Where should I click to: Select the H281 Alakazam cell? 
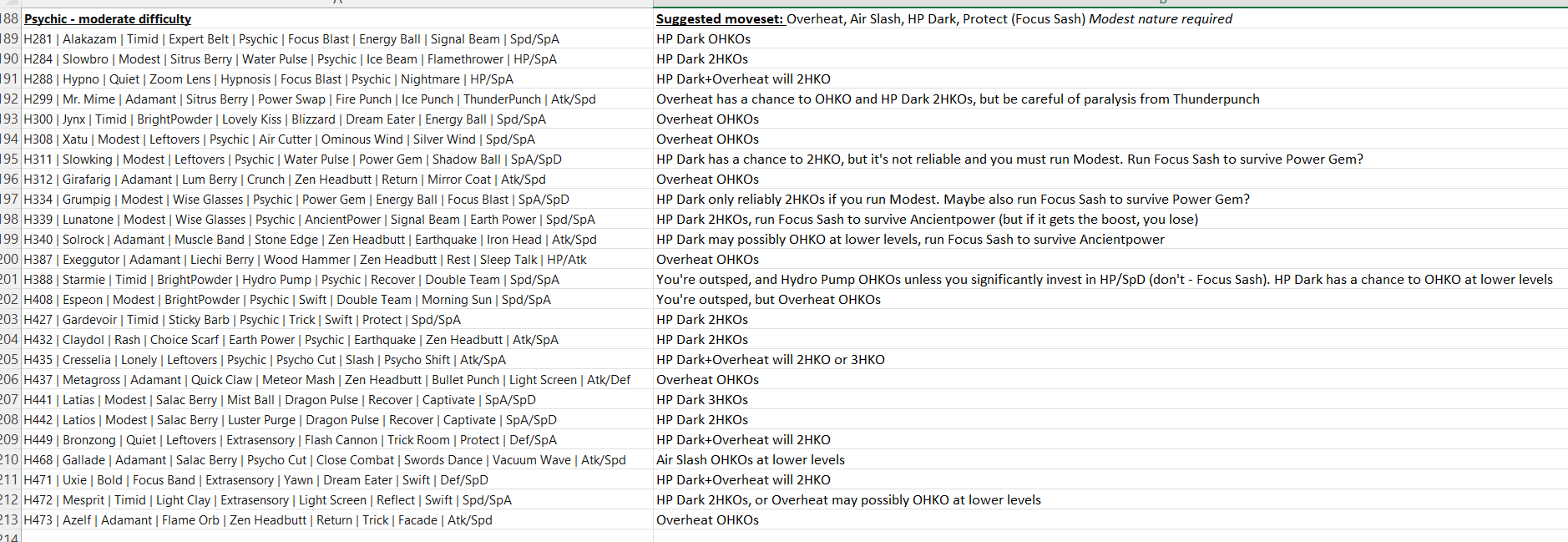tap(336, 38)
